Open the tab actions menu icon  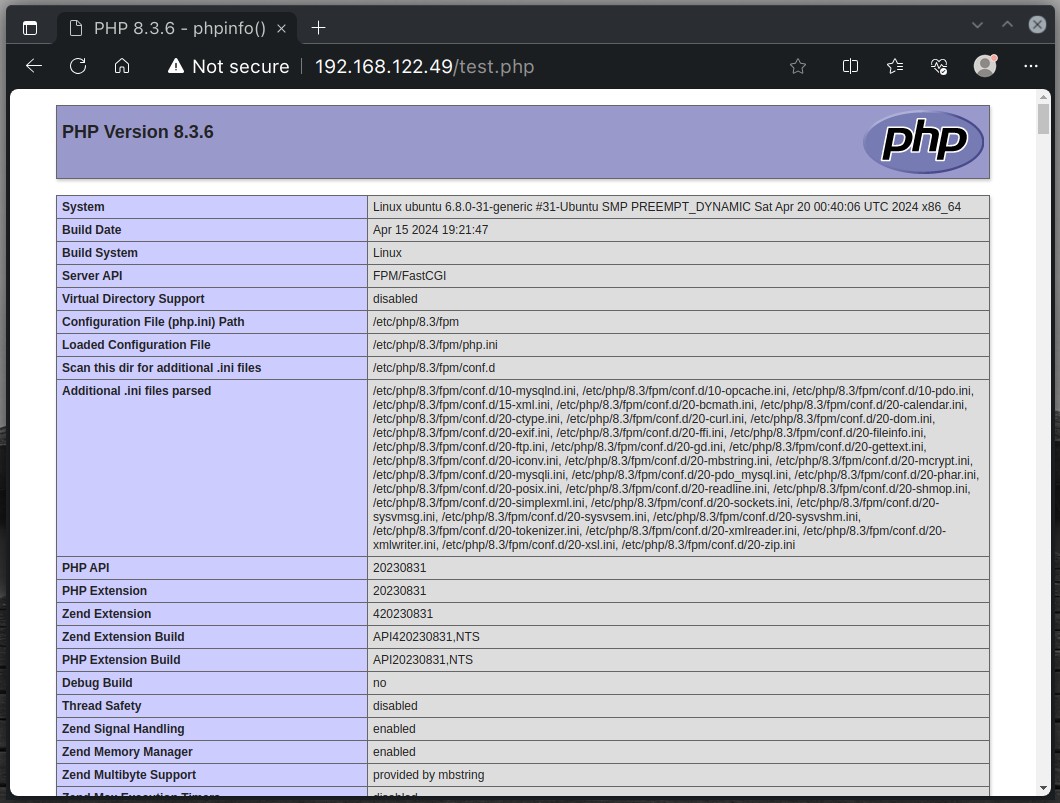point(30,28)
